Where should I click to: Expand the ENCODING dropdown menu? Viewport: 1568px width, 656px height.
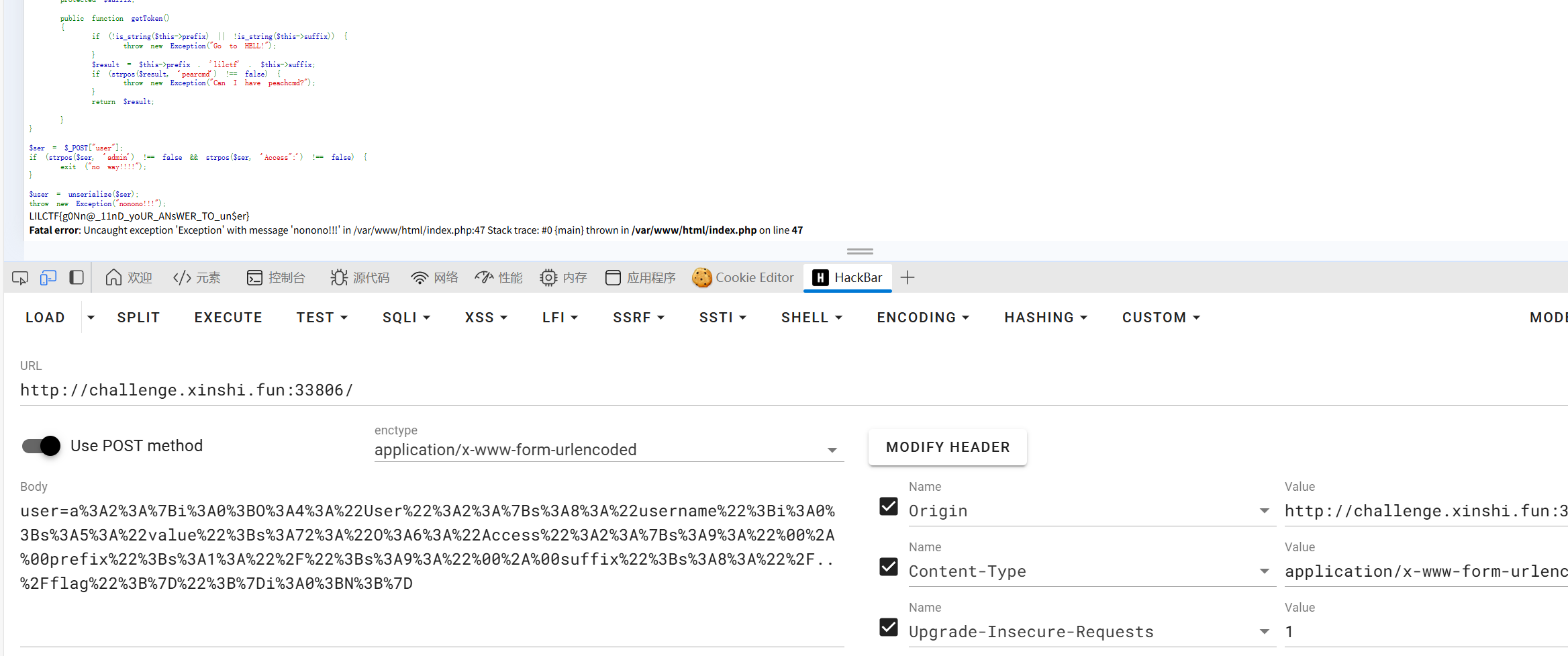pyautogui.click(x=923, y=318)
